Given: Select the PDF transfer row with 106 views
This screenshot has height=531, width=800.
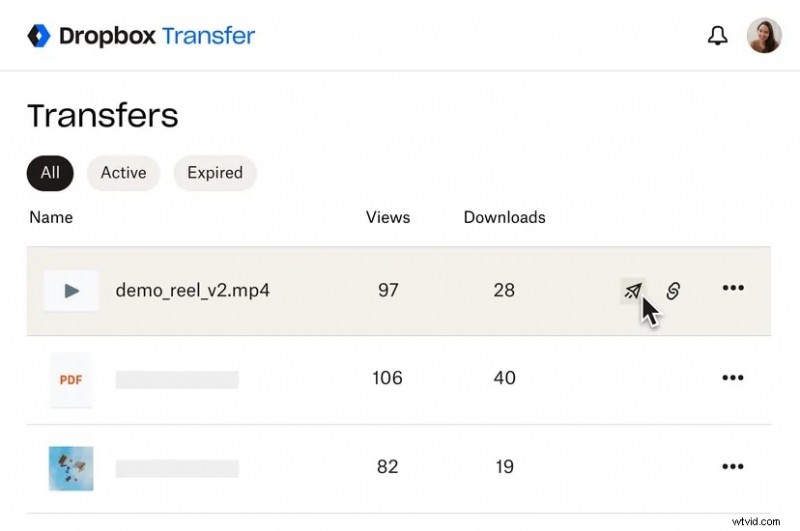Looking at the screenshot, I should pos(300,379).
